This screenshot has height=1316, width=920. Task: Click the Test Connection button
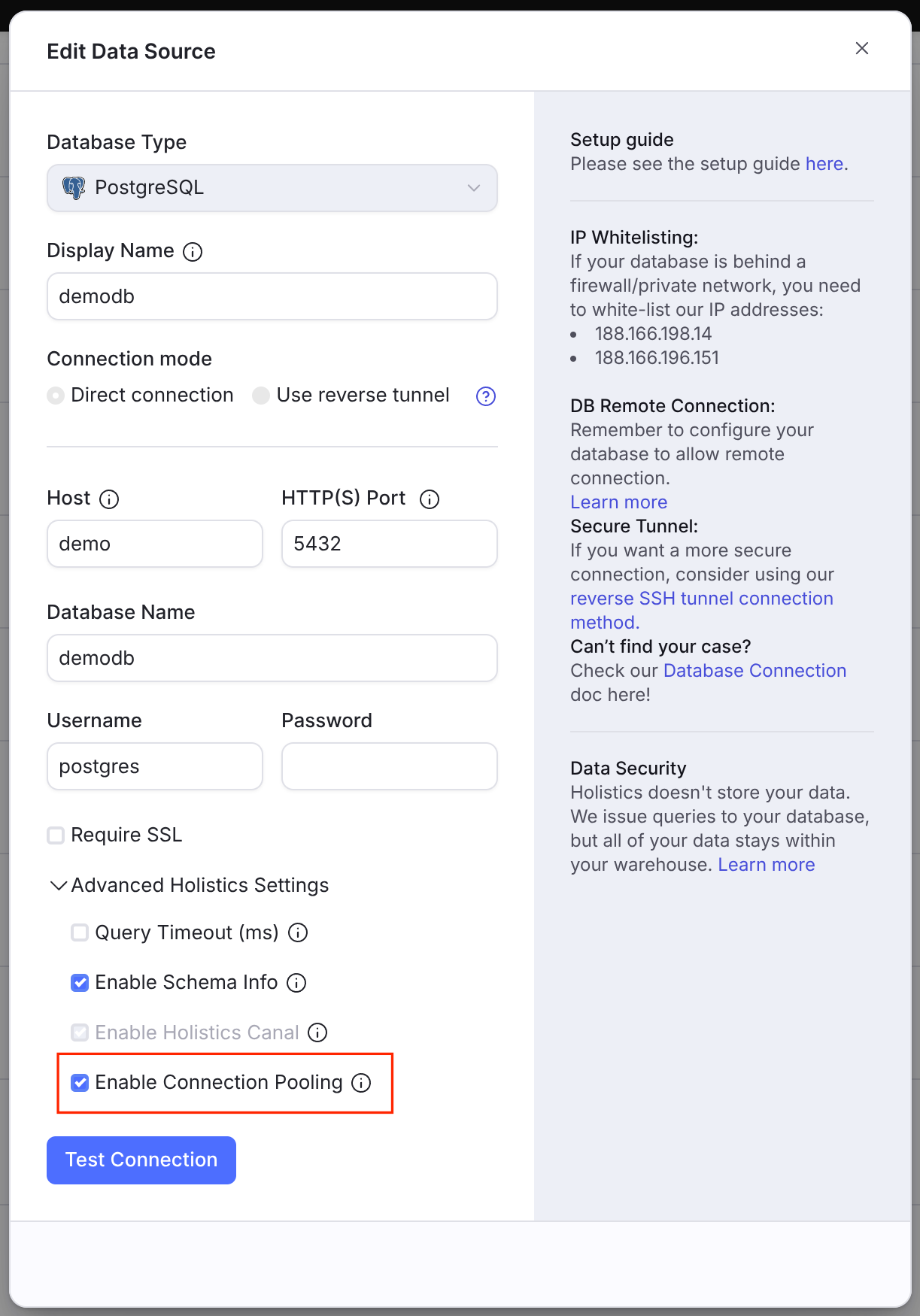tap(141, 1160)
